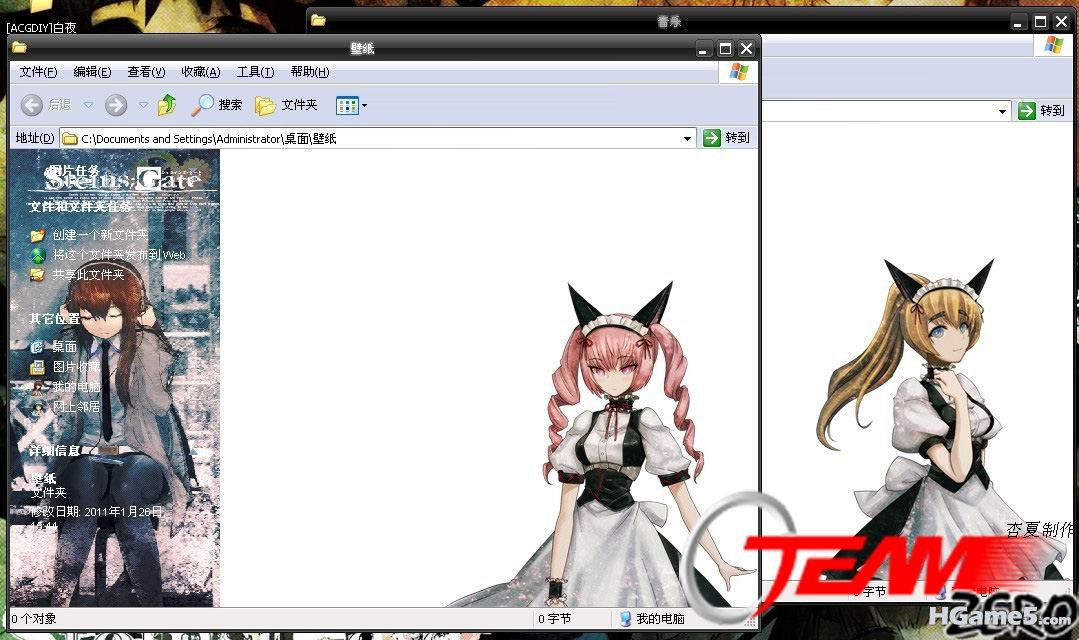Viewport: 1079px width, 640px height.
Task: Click 转到 Go button in background window
Action: point(1042,111)
